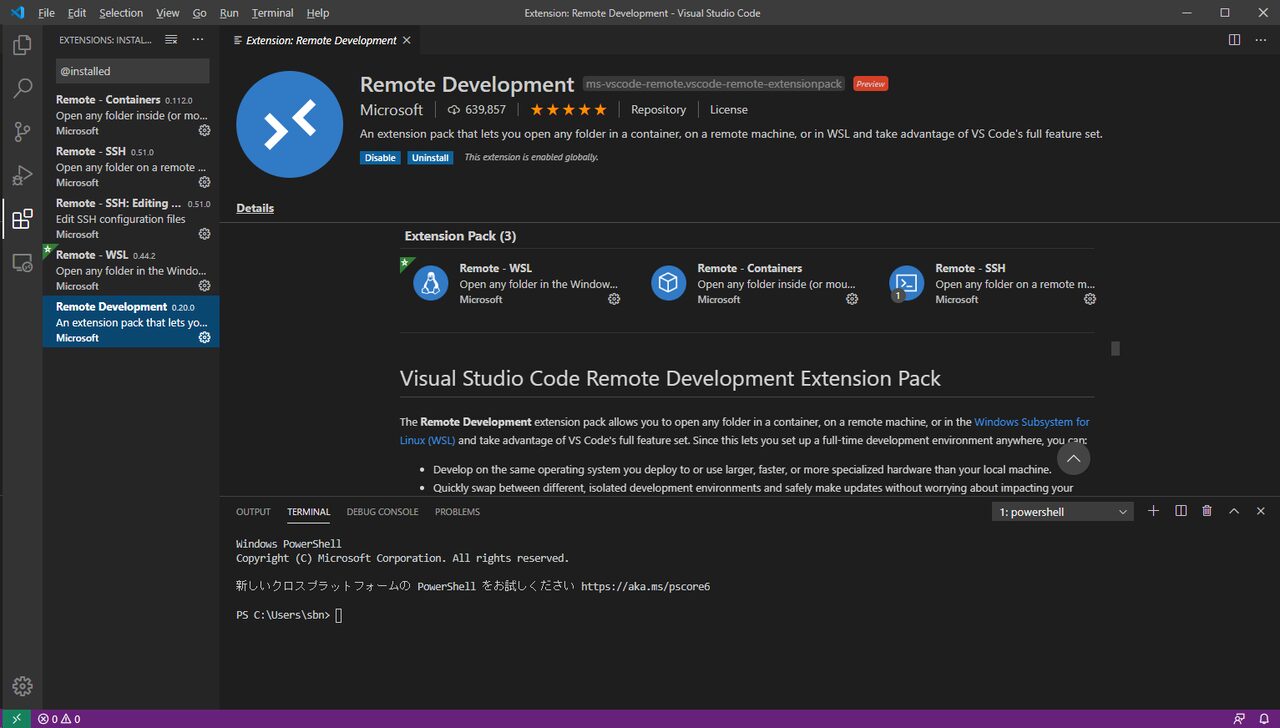This screenshot has width=1280, height=728.
Task: Open extensions view More Actions menu
Action: pyautogui.click(x=198, y=40)
